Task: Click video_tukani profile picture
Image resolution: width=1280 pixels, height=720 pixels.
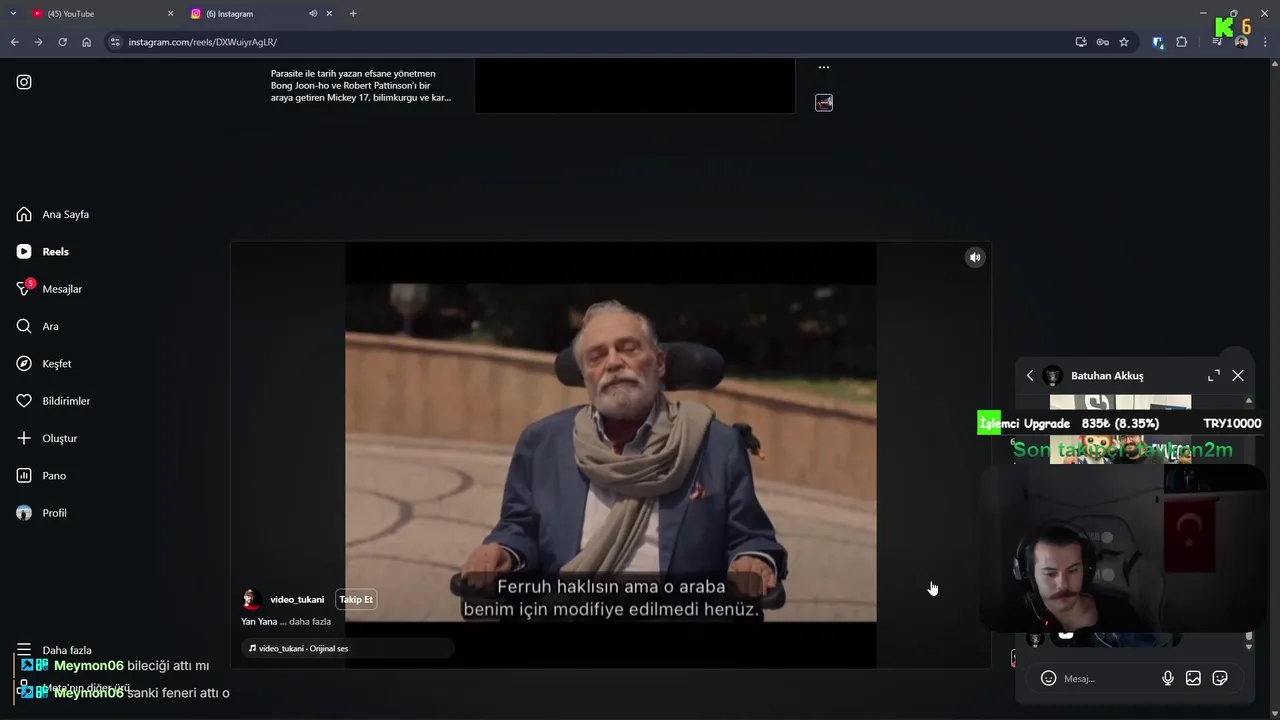Action: click(252, 599)
